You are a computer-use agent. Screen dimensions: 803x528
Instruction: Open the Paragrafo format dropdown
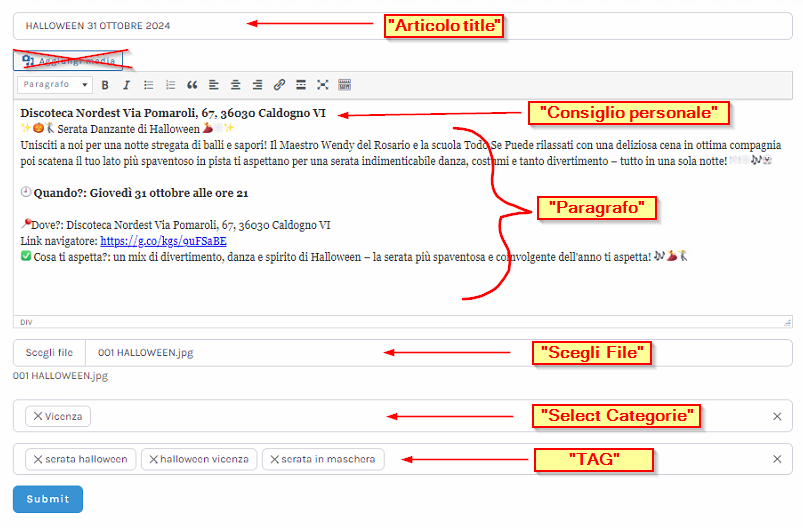(x=55, y=85)
